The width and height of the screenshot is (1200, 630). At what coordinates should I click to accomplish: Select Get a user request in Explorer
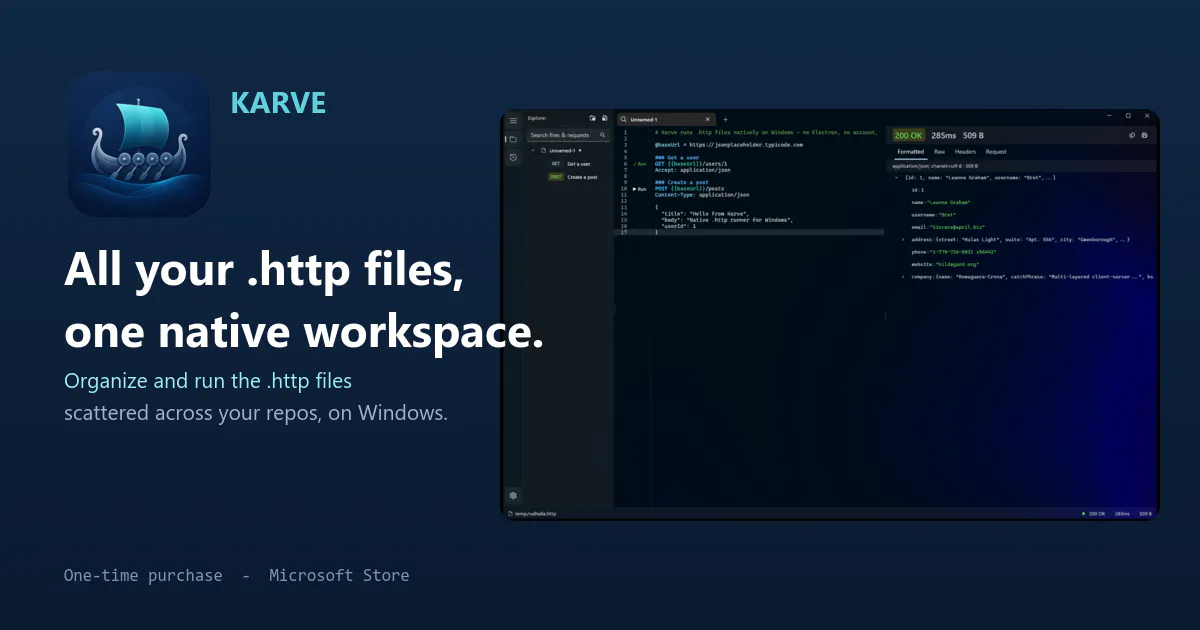click(x=578, y=163)
